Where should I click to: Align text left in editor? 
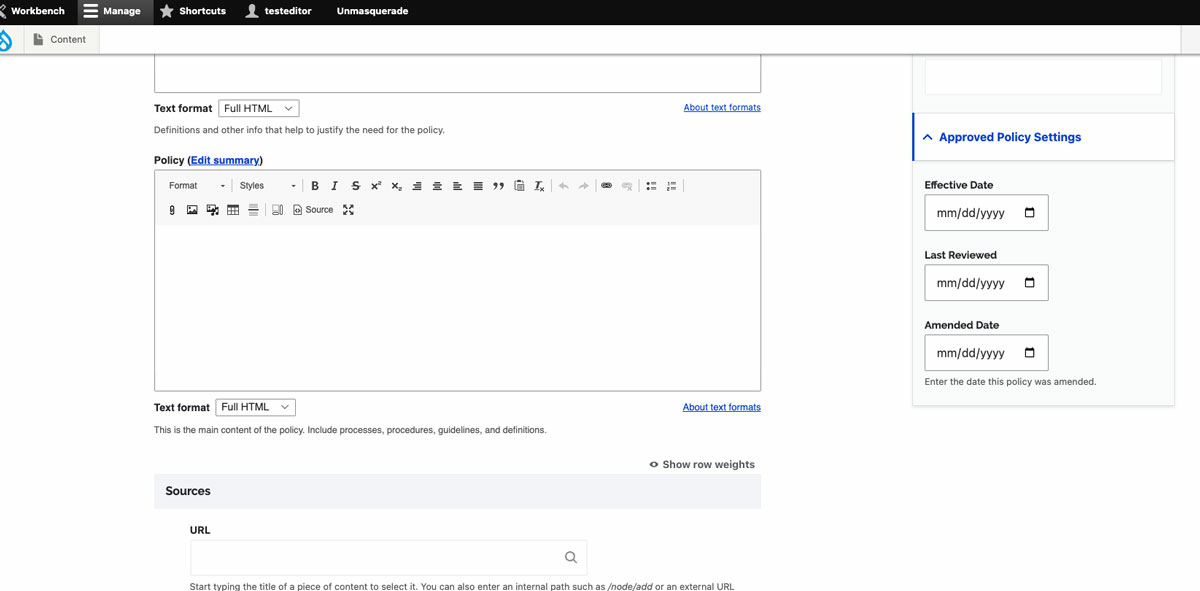click(457, 186)
